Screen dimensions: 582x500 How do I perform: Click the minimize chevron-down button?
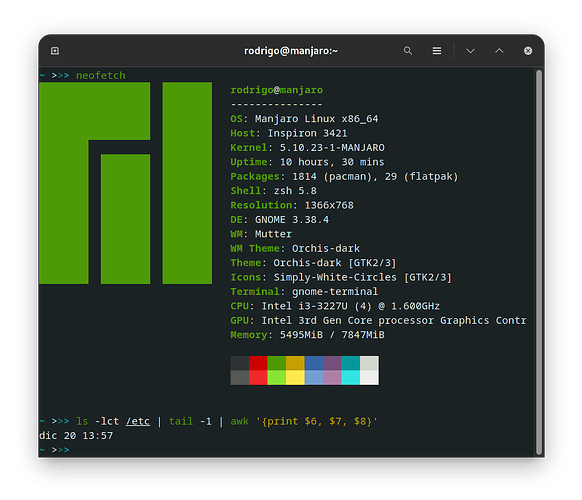click(470, 51)
